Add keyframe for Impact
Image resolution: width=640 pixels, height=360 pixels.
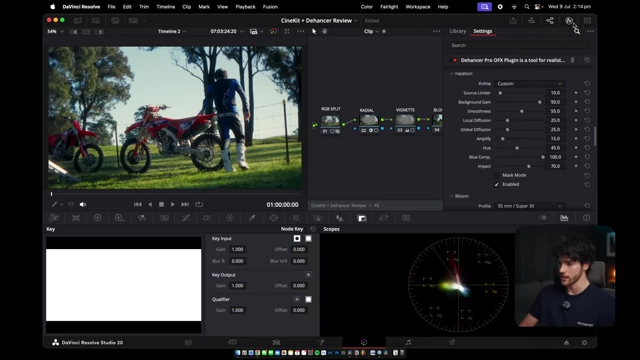click(576, 166)
